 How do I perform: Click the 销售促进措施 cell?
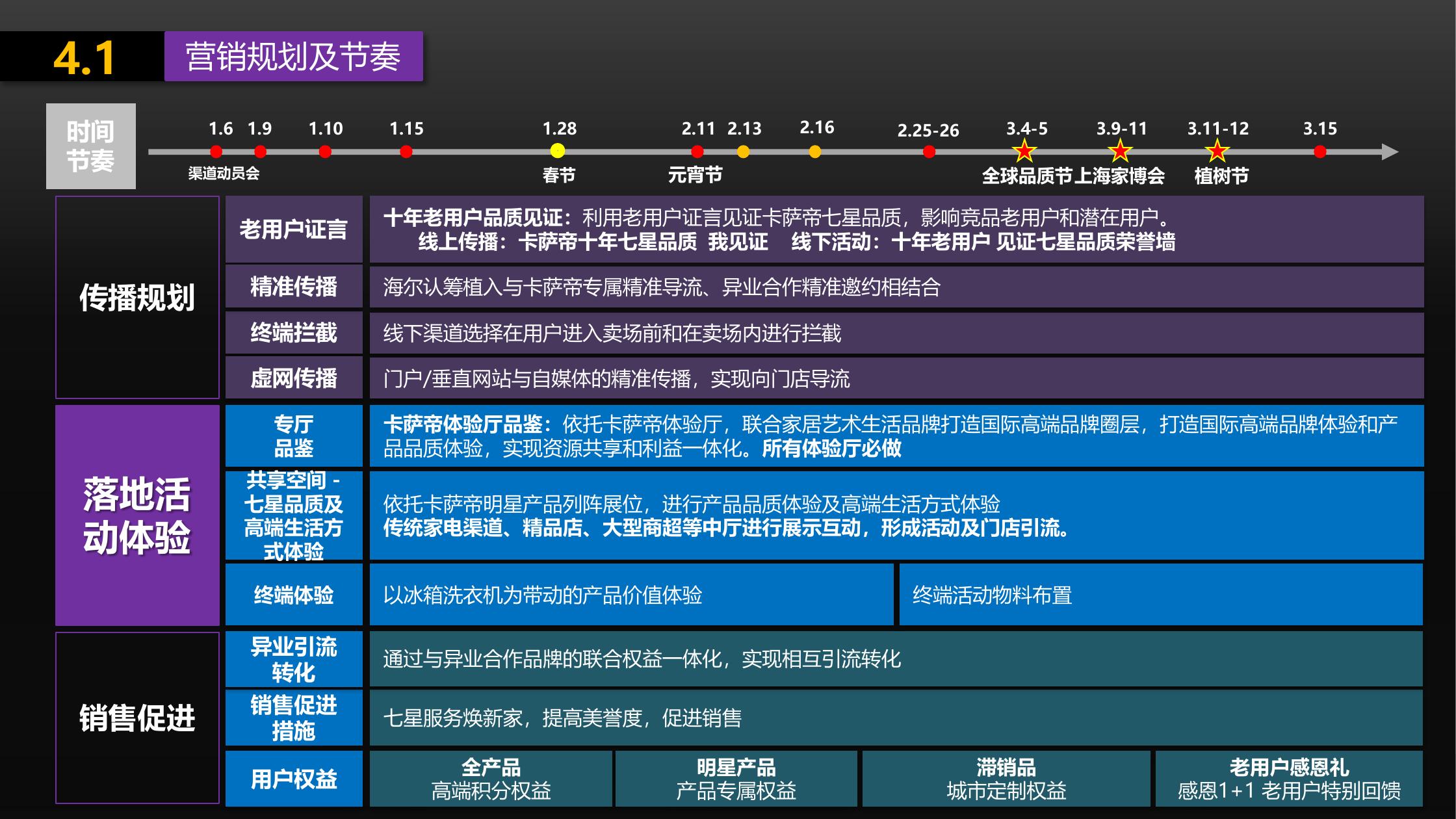(294, 718)
